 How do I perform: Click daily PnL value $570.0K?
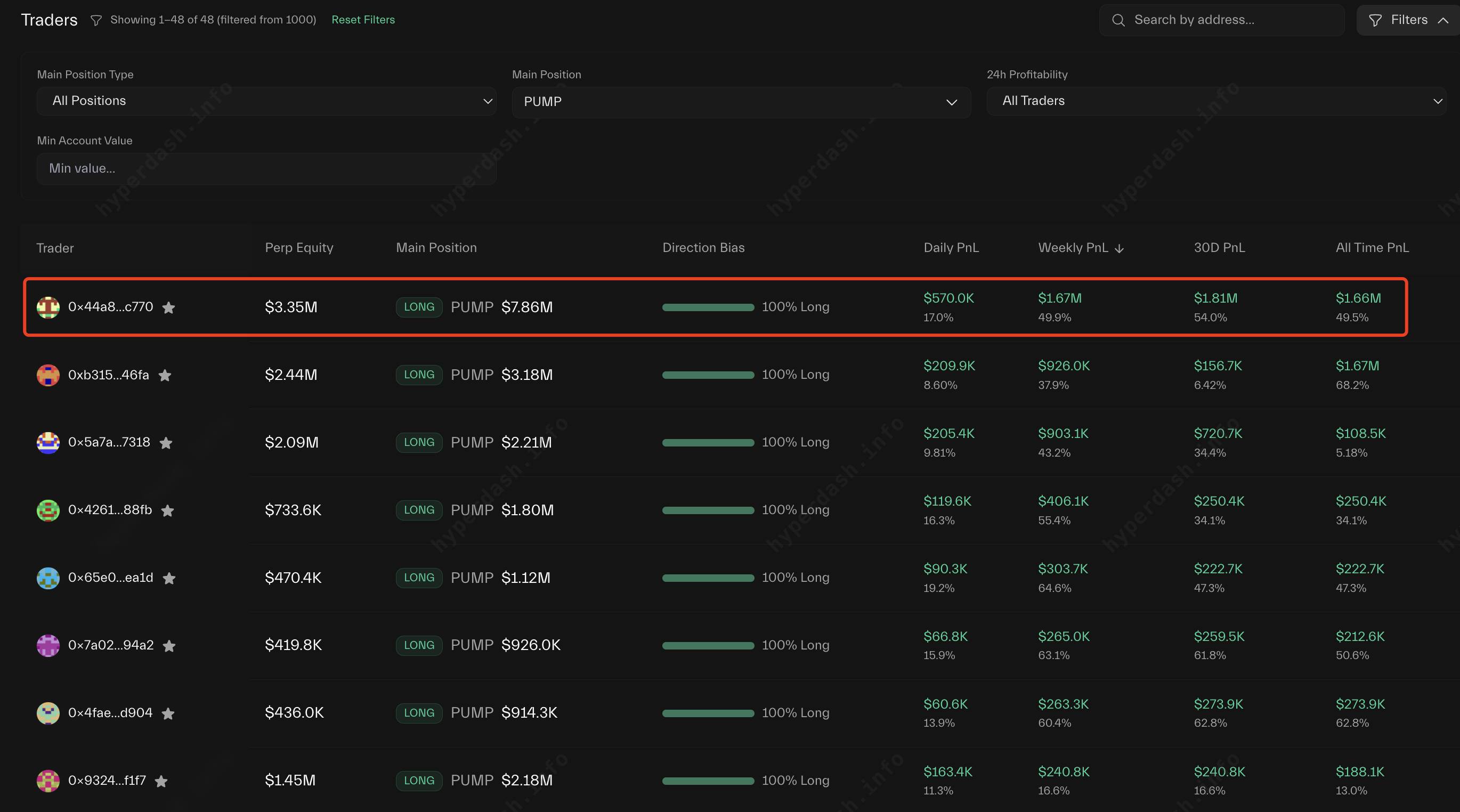coord(948,298)
